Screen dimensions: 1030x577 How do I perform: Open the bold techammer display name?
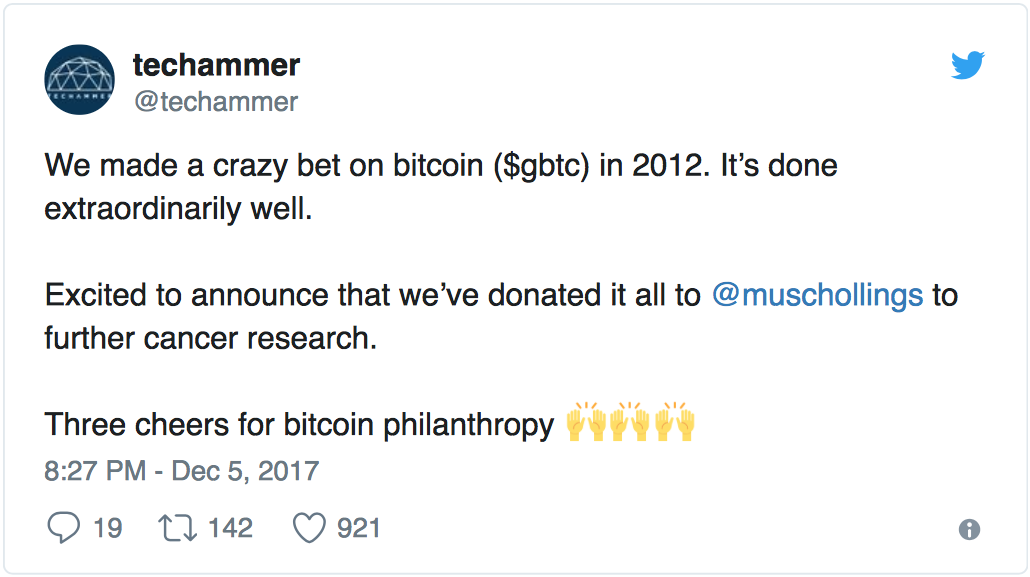[216, 65]
